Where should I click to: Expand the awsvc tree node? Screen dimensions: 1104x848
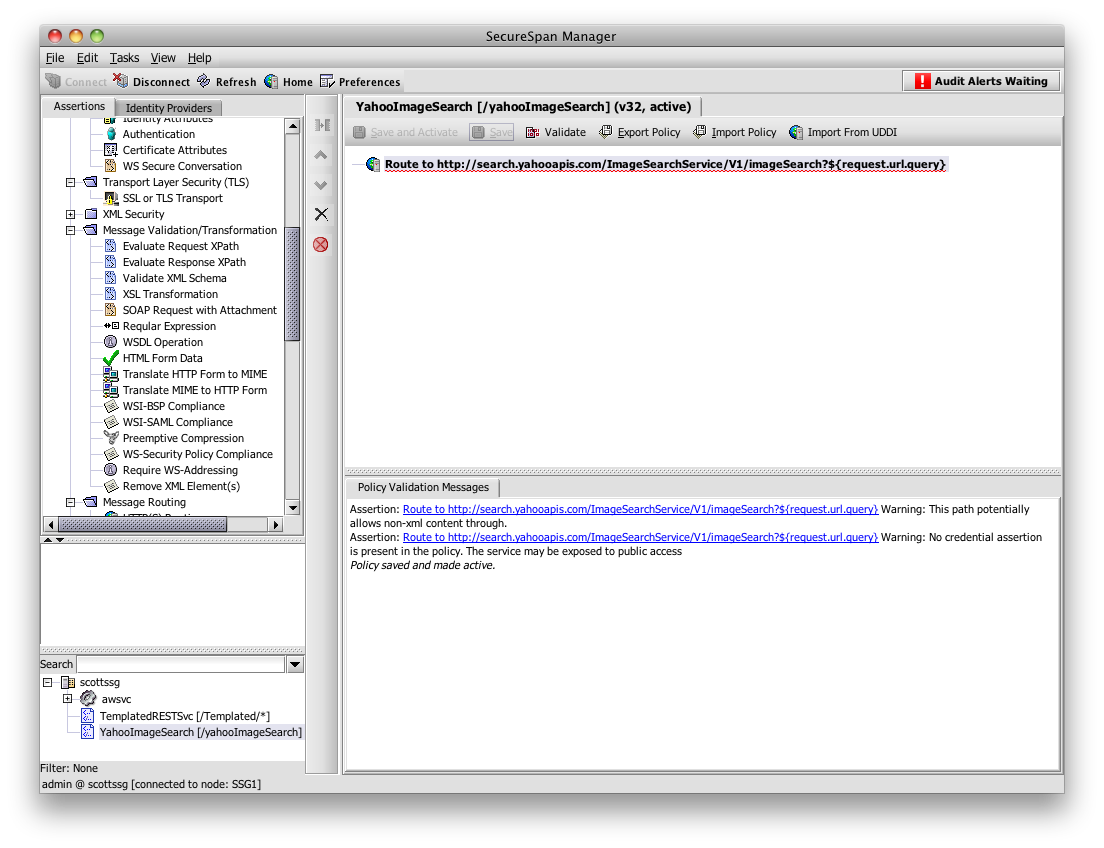coord(68,699)
